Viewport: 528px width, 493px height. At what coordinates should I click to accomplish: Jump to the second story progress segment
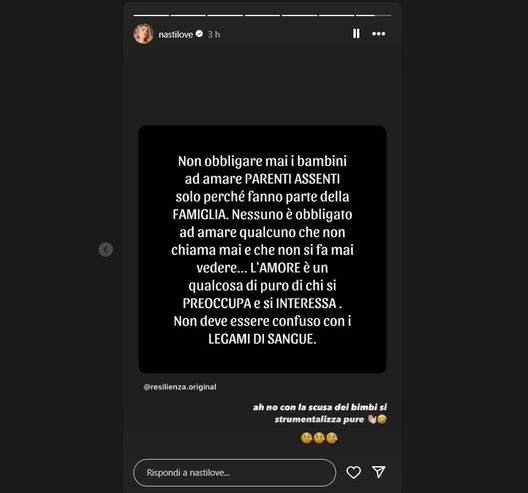click(x=188, y=15)
